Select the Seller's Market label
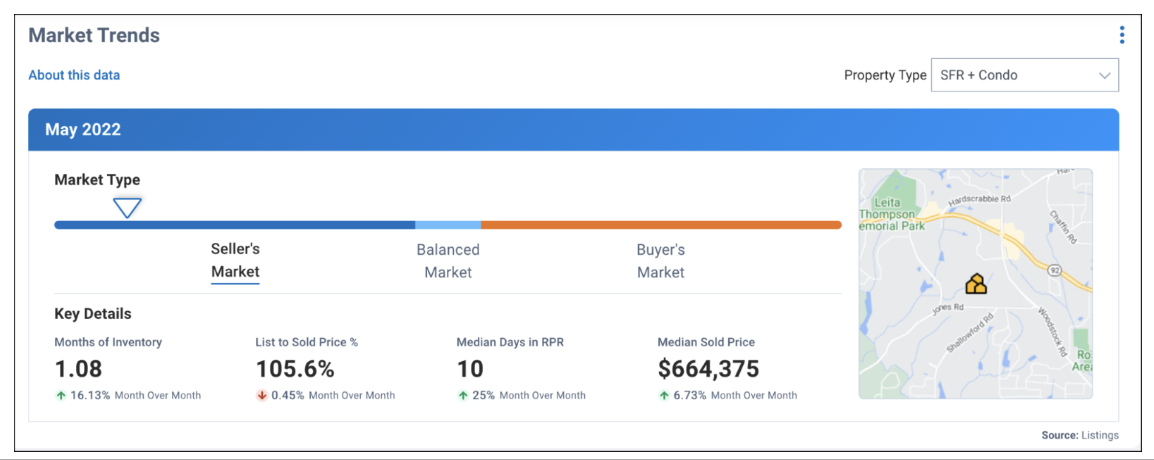Screen dimensions: 1154x460 pos(236,261)
